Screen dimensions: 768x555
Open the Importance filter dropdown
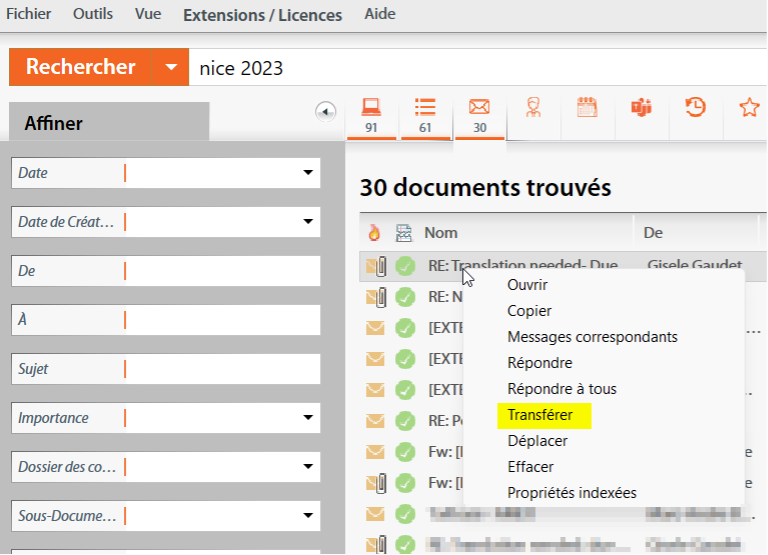[x=308, y=418]
